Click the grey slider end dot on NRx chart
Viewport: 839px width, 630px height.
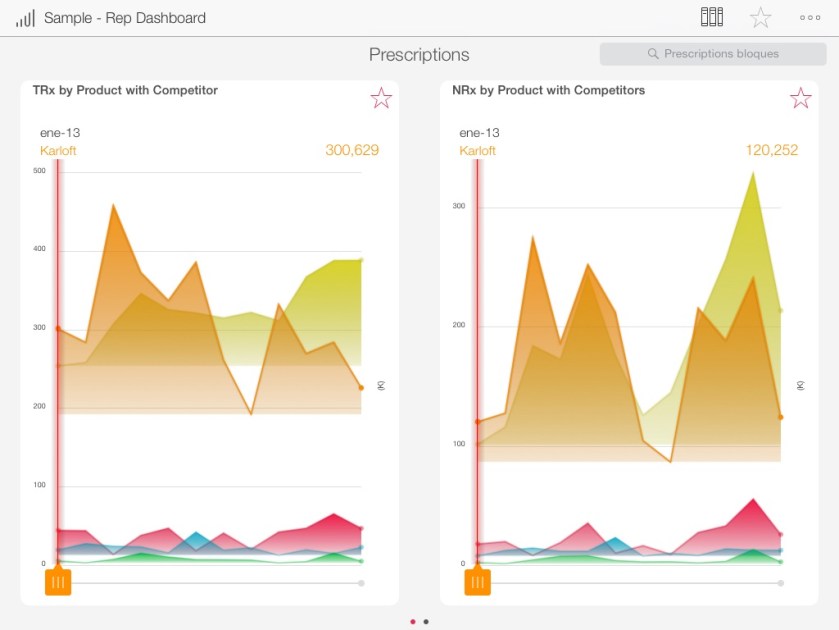[x=781, y=583]
